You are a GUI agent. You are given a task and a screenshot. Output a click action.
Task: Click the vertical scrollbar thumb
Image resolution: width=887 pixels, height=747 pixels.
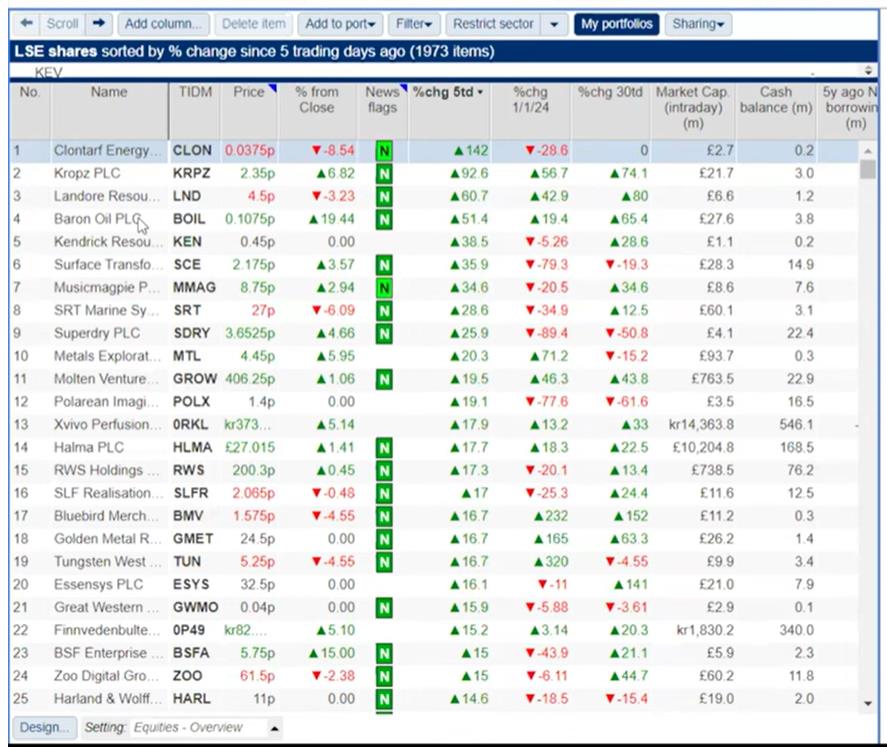pos(868,169)
